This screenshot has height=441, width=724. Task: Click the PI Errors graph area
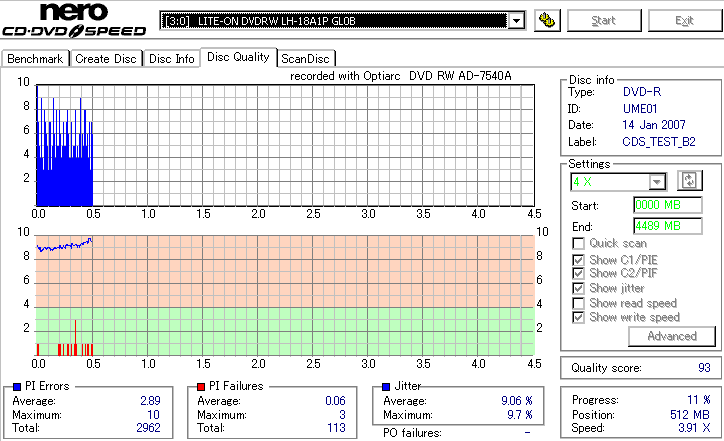click(285, 145)
